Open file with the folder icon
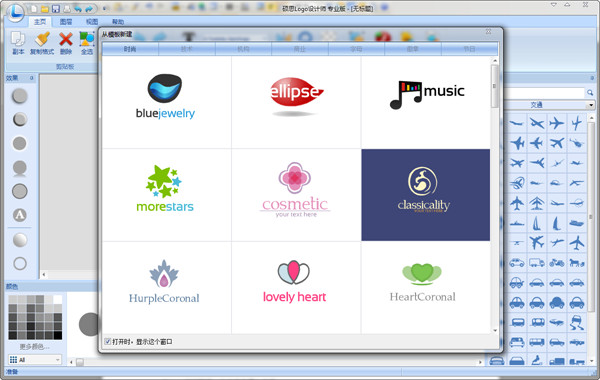Viewport: 600px width, 380px height. tap(44, 8)
